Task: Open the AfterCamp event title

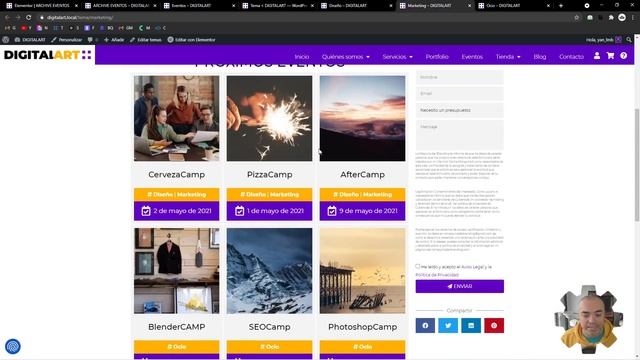Action: [x=362, y=174]
